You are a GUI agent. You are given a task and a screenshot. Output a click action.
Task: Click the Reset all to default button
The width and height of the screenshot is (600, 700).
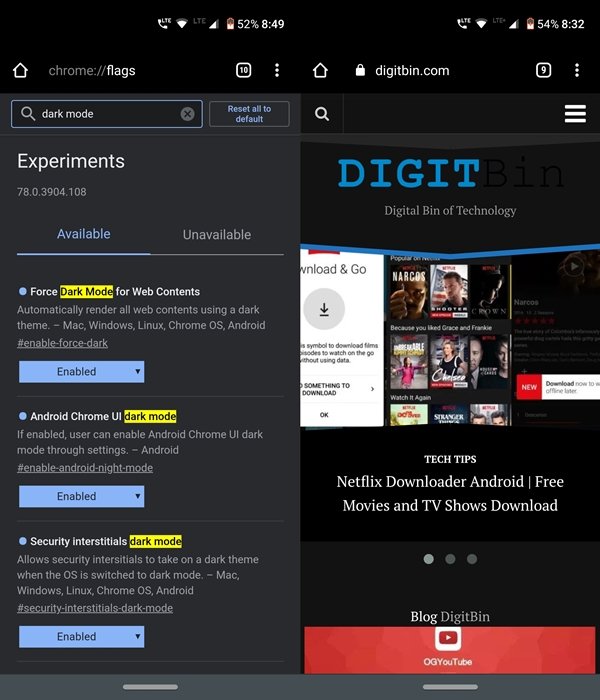249,114
